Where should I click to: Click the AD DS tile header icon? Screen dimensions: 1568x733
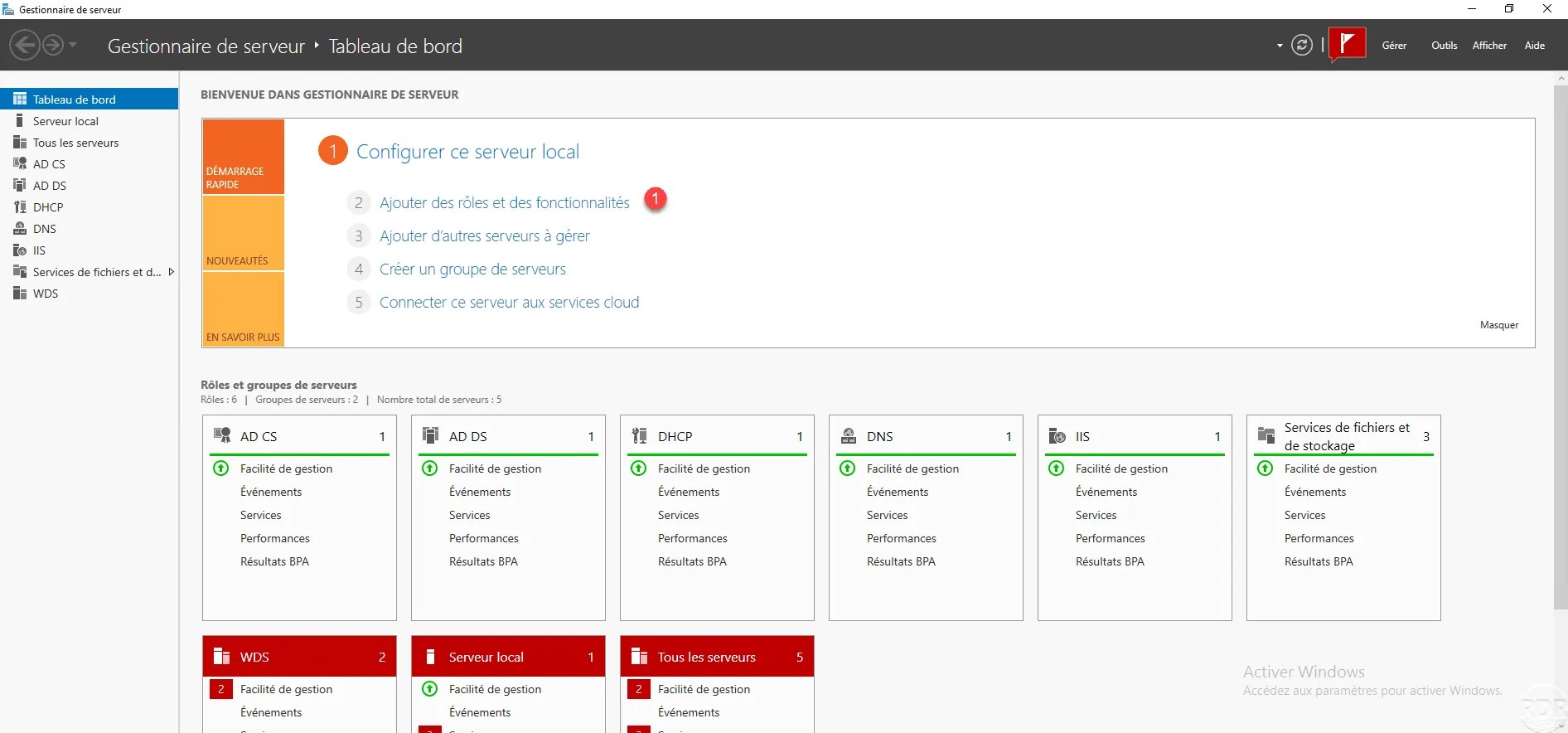pyautogui.click(x=431, y=435)
